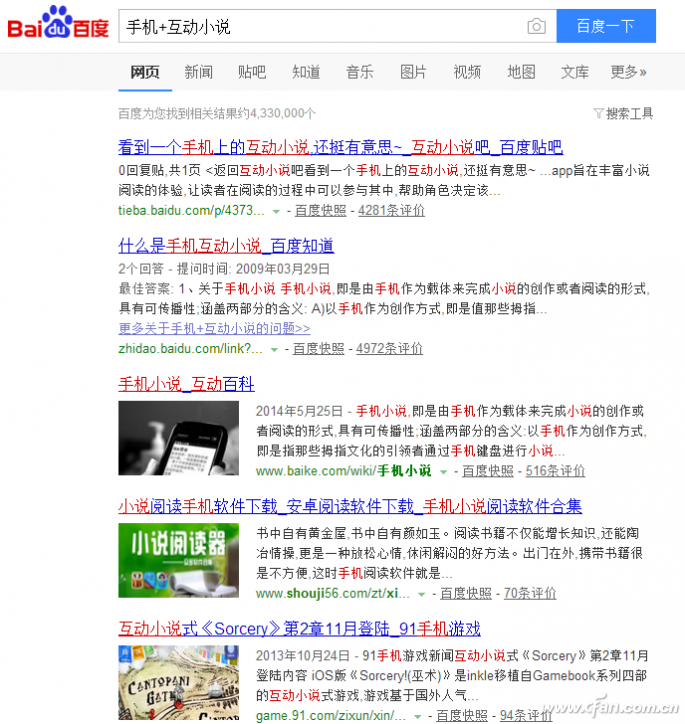Image resolution: width=685 pixels, height=724 pixels.
Task: Switch to the 新闻 tab
Action: [198, 72]
